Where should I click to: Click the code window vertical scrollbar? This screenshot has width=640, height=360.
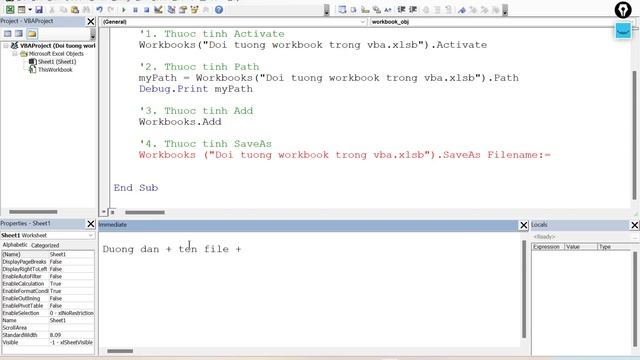coord(635,135)
